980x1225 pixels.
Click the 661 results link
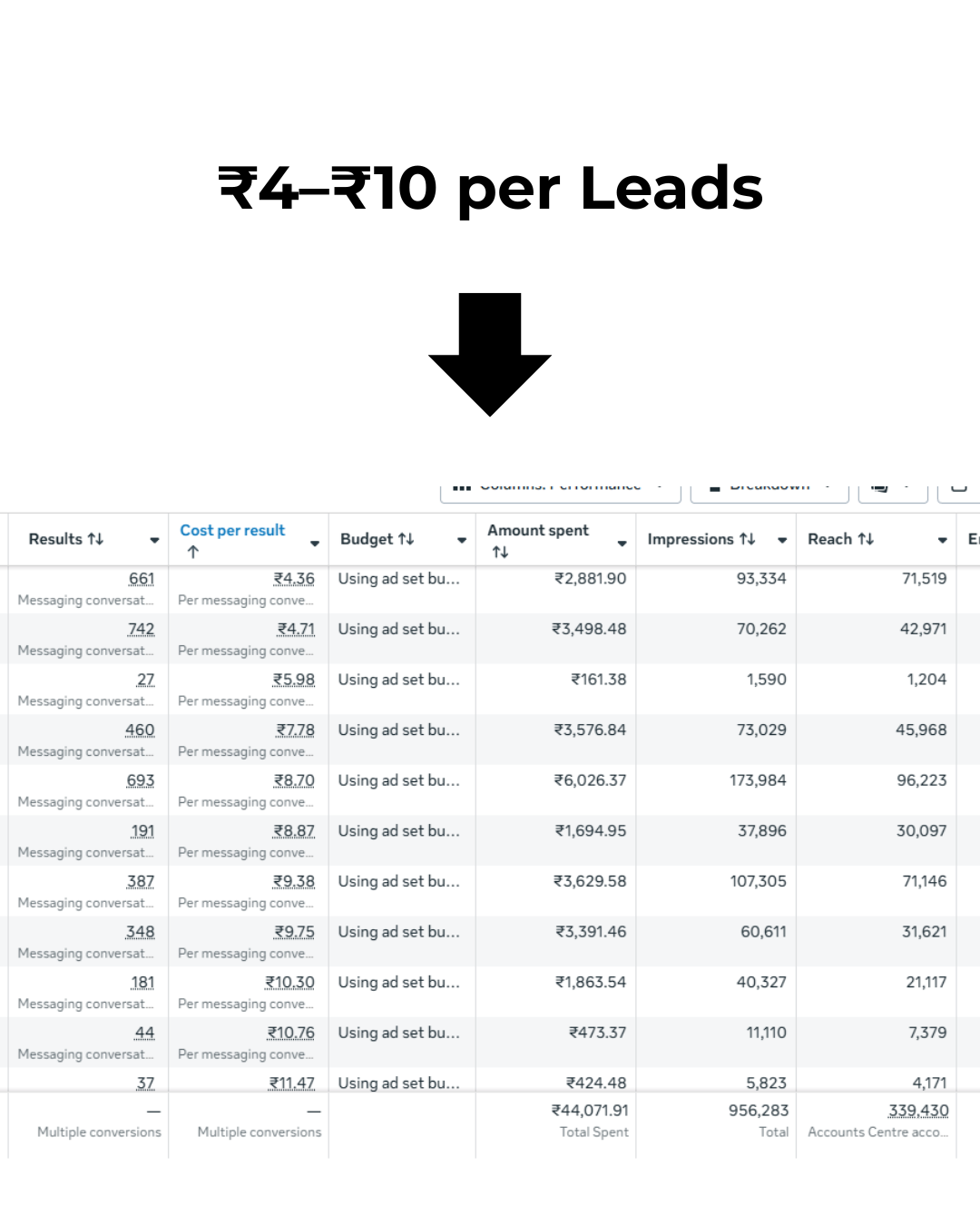pyautogui.click(x=142, y=579)
